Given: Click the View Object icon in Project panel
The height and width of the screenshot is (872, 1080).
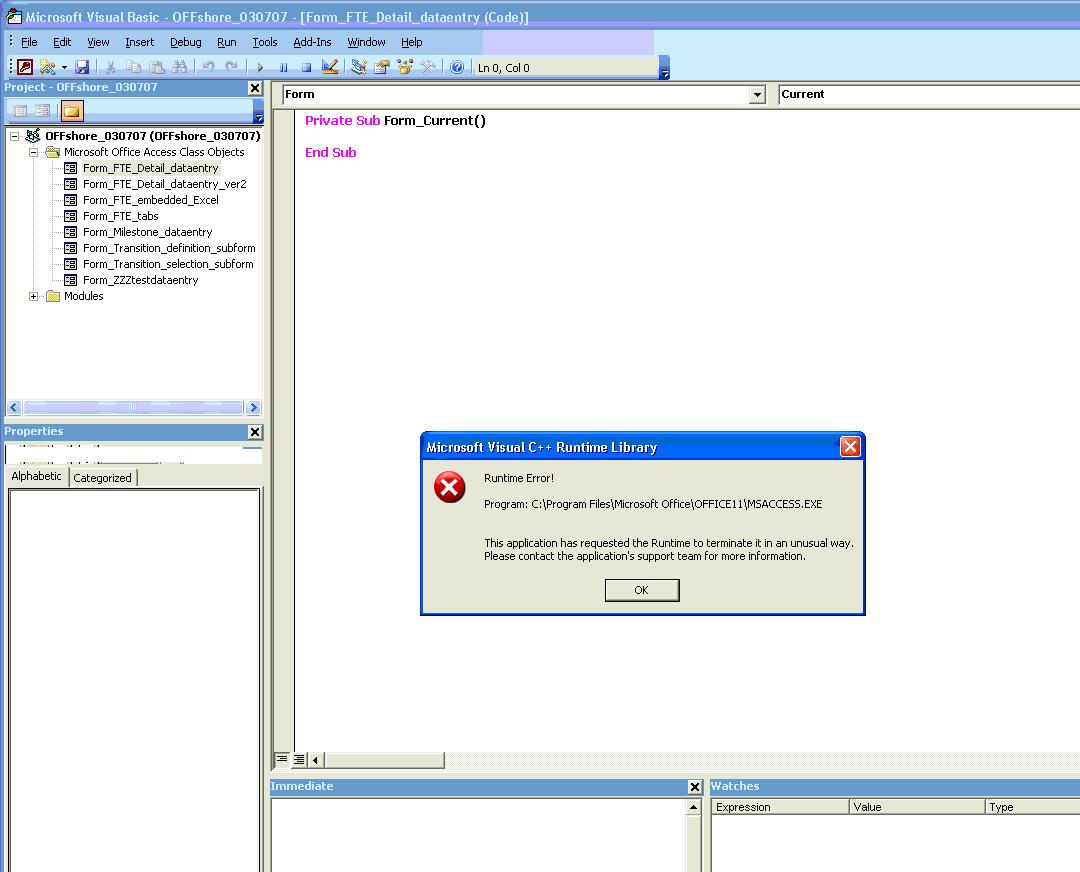Looking at the screenshot, I should pyautogui.click(x=43, y=110).
